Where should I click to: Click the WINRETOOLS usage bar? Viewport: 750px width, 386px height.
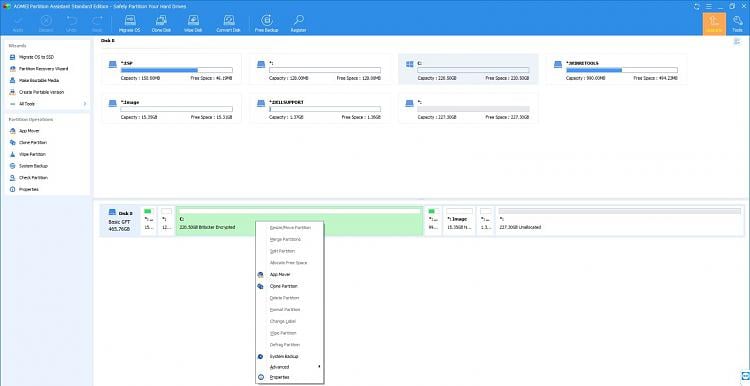622,70
